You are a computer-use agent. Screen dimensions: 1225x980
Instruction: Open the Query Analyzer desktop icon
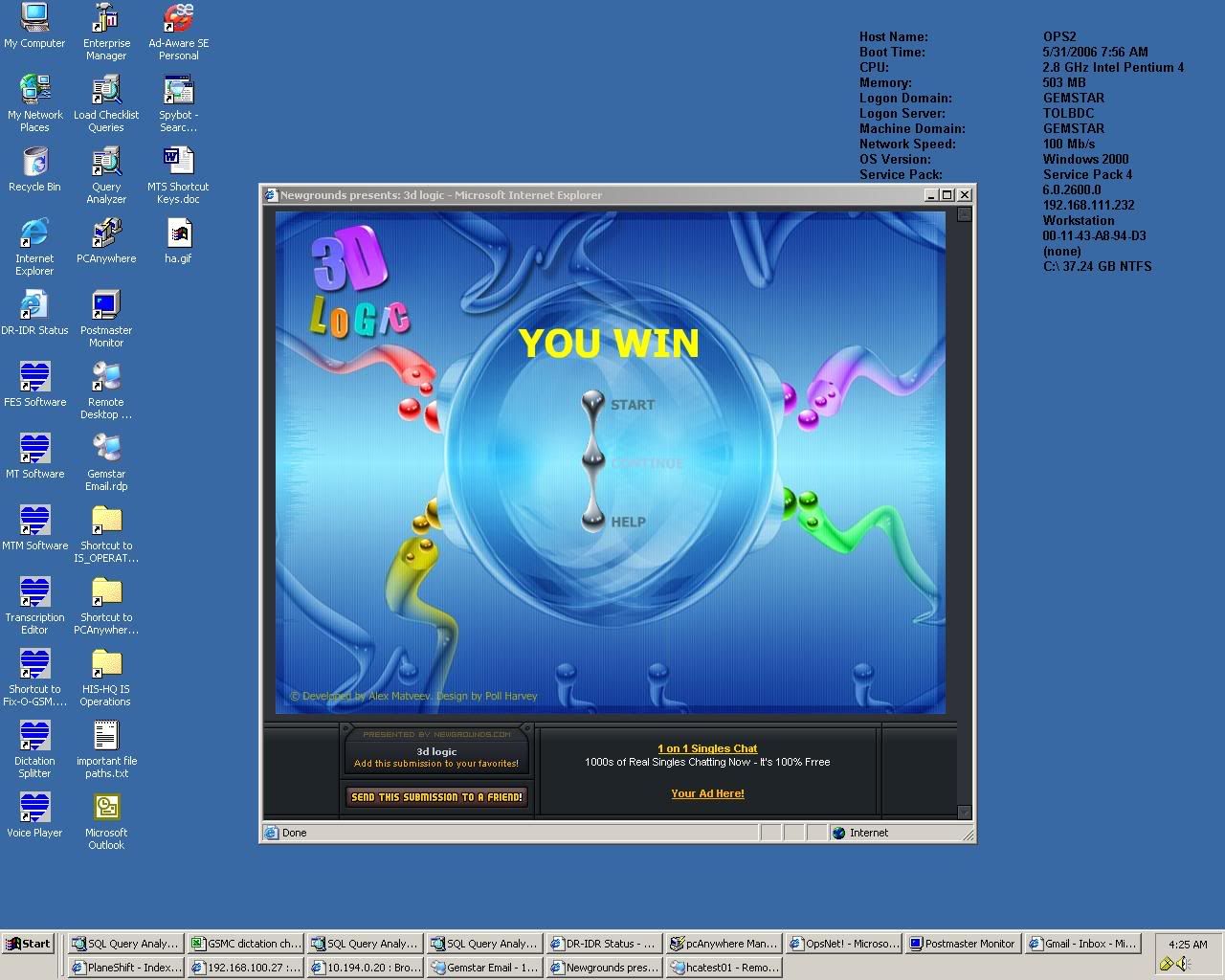(x=106, y=175)
